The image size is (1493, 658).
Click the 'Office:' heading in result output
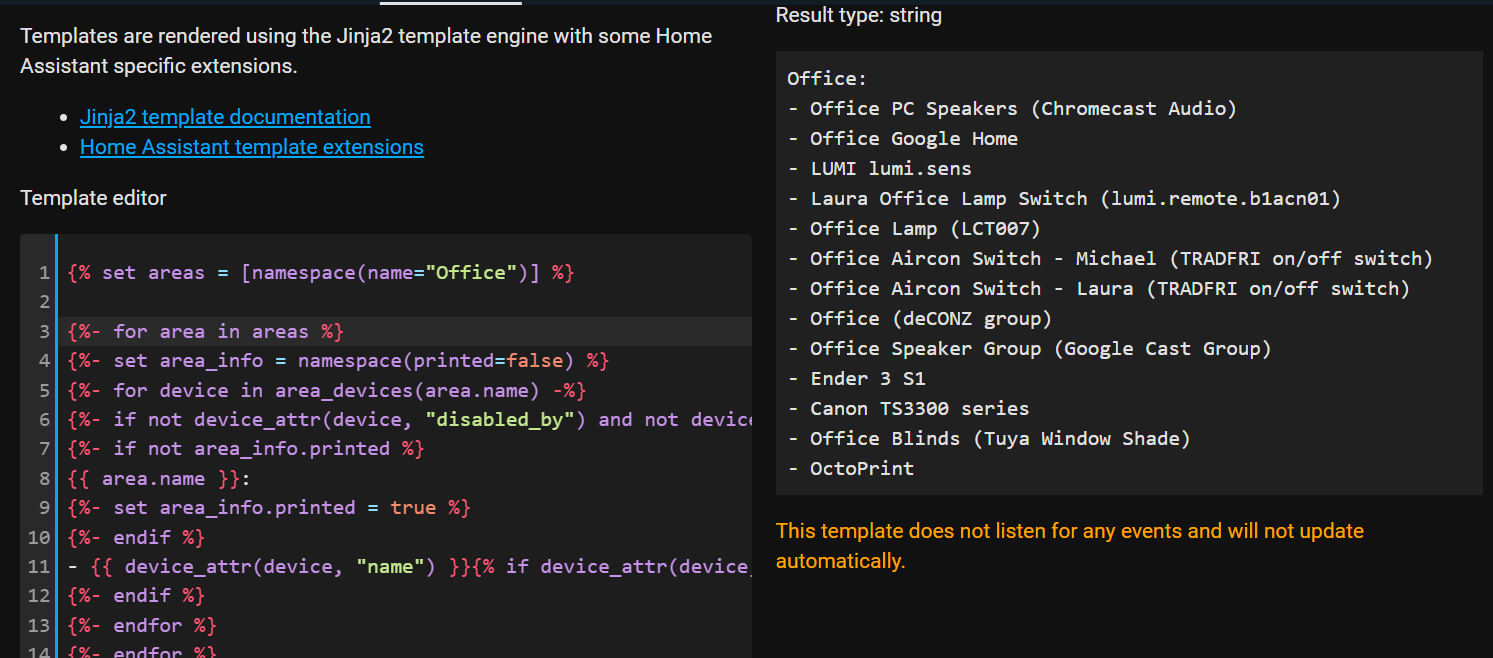pos(827,78)
